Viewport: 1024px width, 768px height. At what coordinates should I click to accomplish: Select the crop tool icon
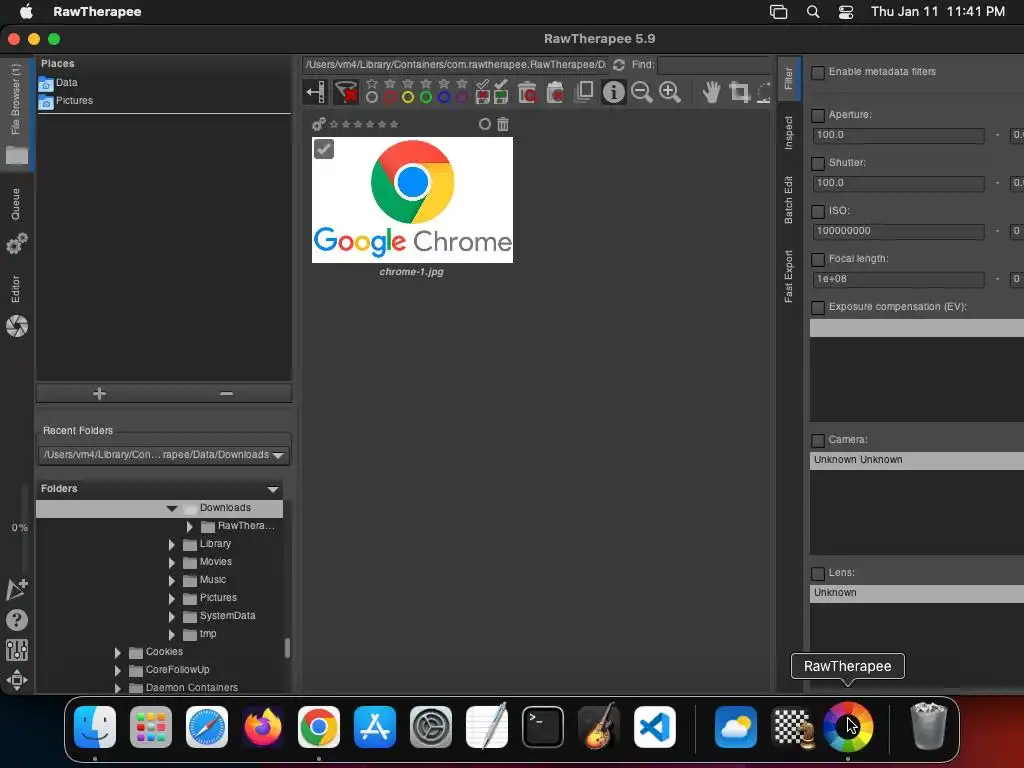tap(739, 92)
